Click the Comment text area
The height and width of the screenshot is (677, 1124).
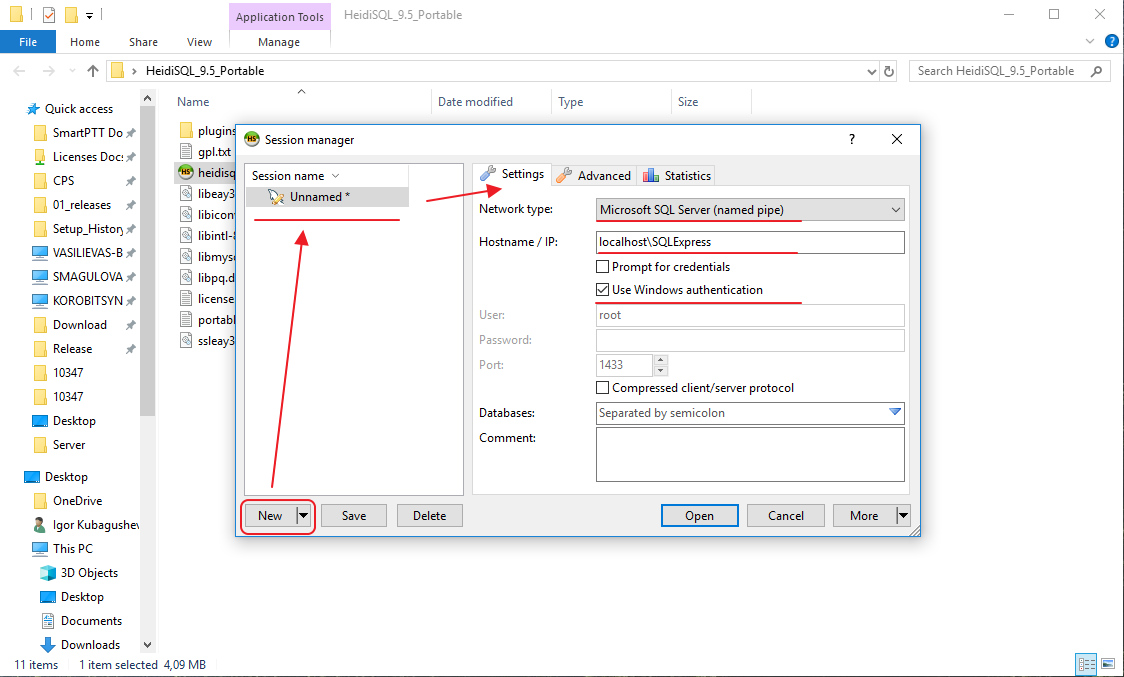(750, 455)
